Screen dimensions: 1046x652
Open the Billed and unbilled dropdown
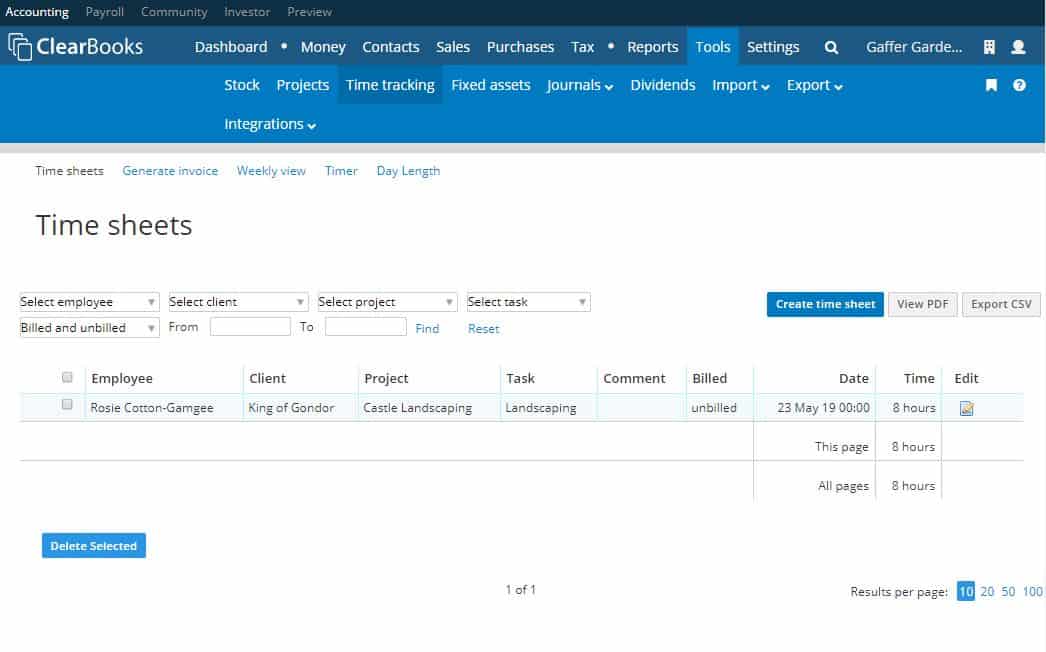click(89, 328)
